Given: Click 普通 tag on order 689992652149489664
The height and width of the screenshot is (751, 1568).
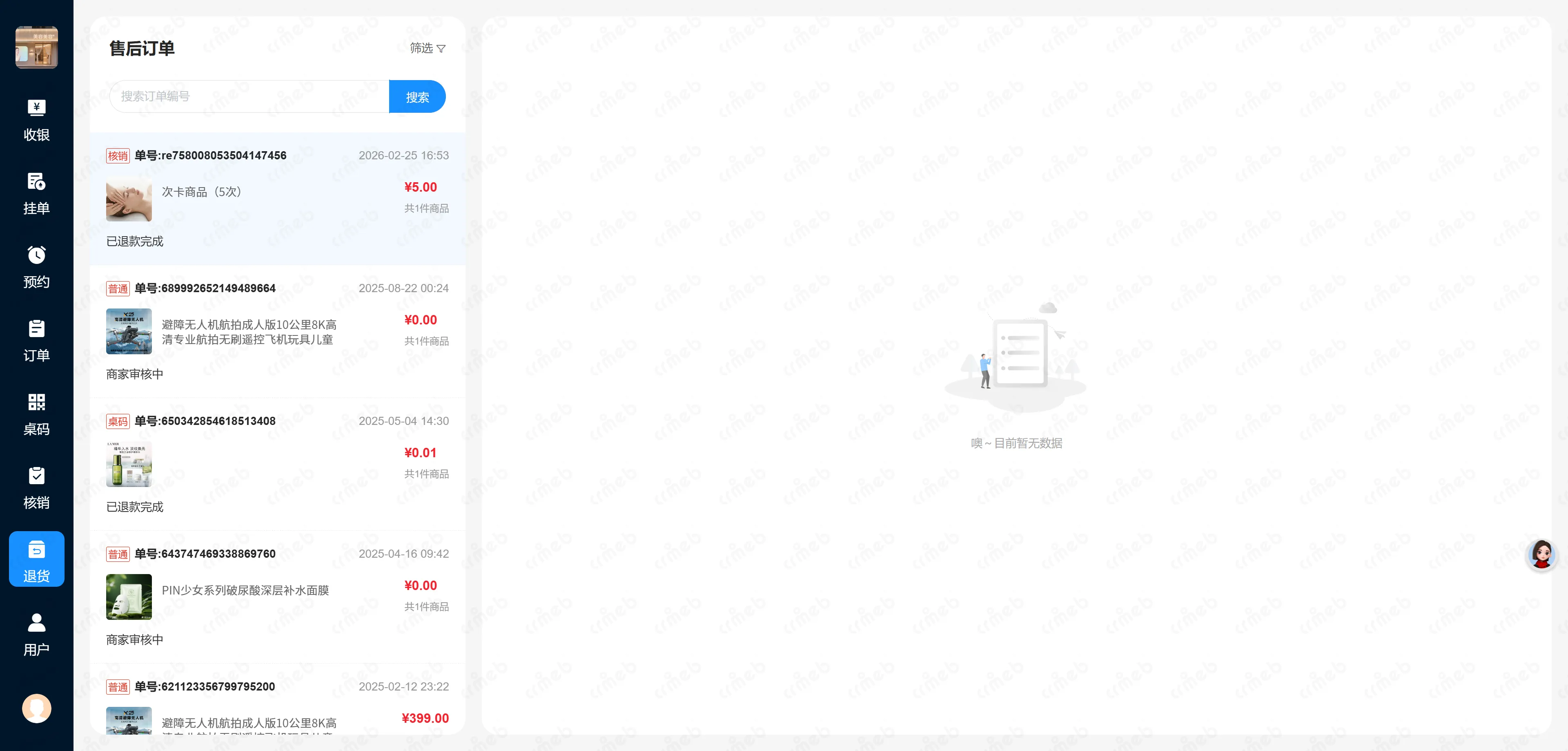Looking at the screenshot, I should 118,289.
